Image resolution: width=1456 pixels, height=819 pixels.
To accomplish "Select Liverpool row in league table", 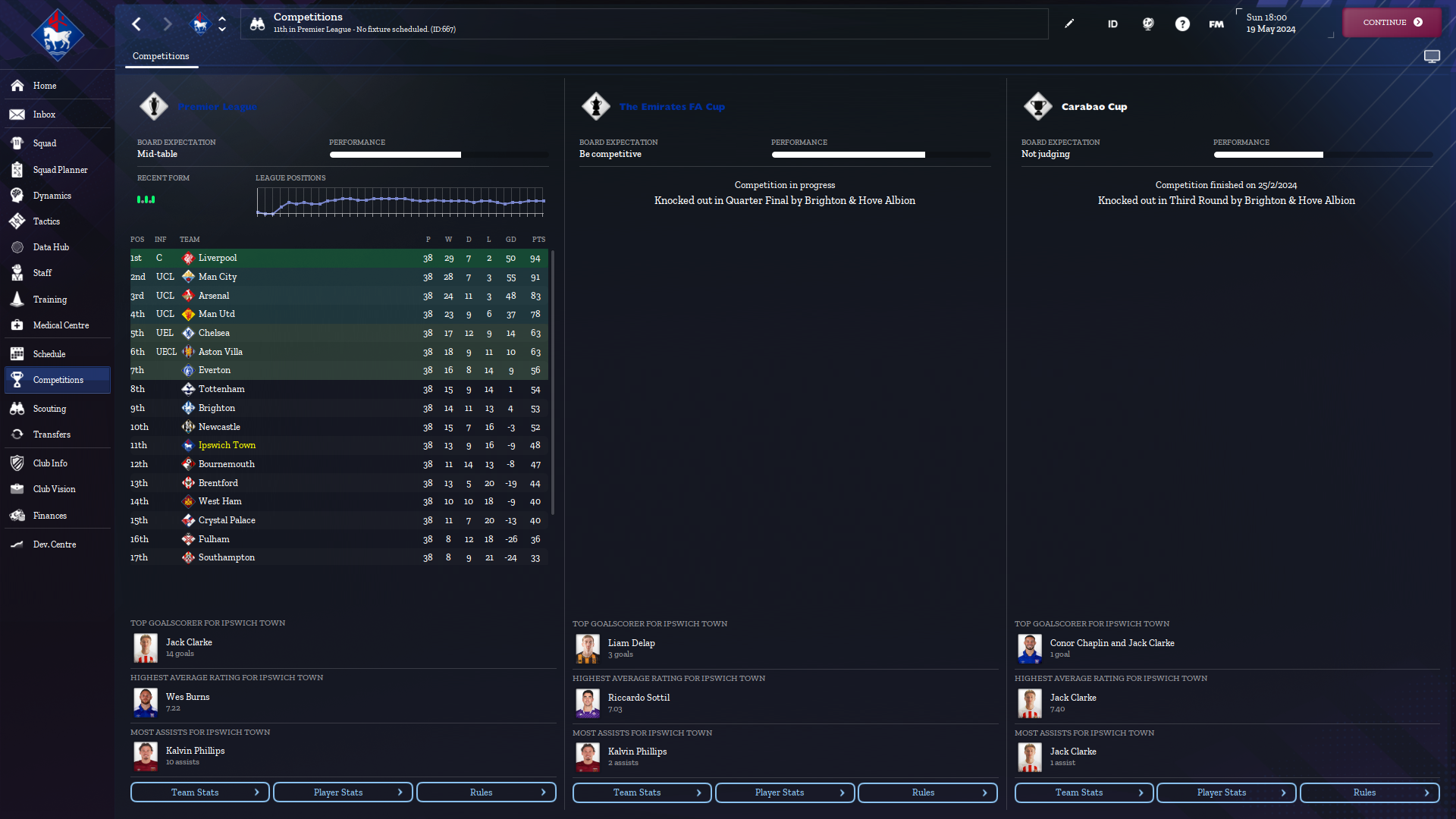I will click(339, 259).
